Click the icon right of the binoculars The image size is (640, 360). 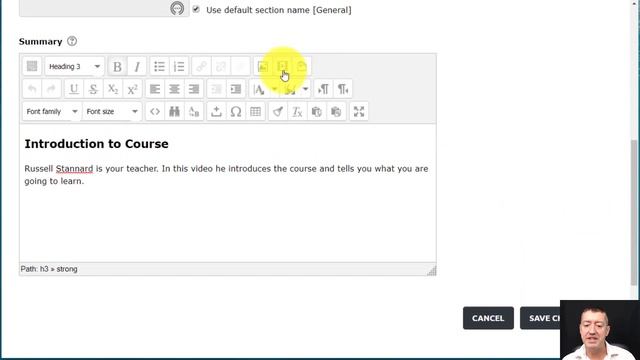[x=194, y=111]
